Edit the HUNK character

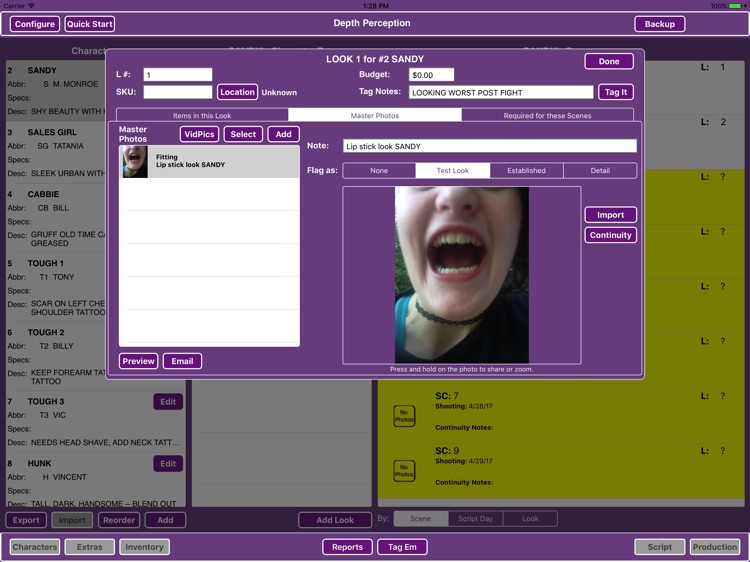point(168,463)
